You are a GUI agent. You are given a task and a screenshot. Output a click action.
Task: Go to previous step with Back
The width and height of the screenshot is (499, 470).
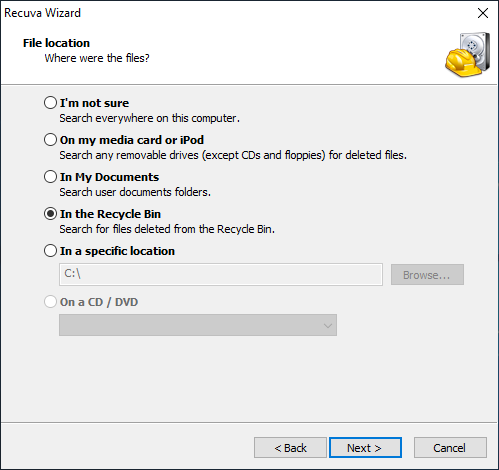click(290, 448)
